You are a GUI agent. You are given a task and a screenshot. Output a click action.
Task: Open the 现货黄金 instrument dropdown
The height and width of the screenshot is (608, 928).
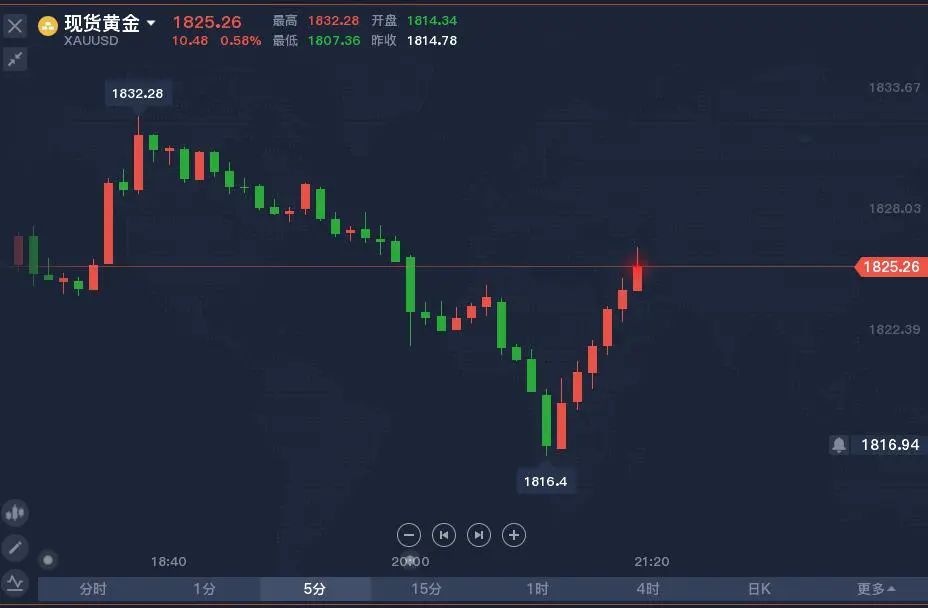point(149,22)
